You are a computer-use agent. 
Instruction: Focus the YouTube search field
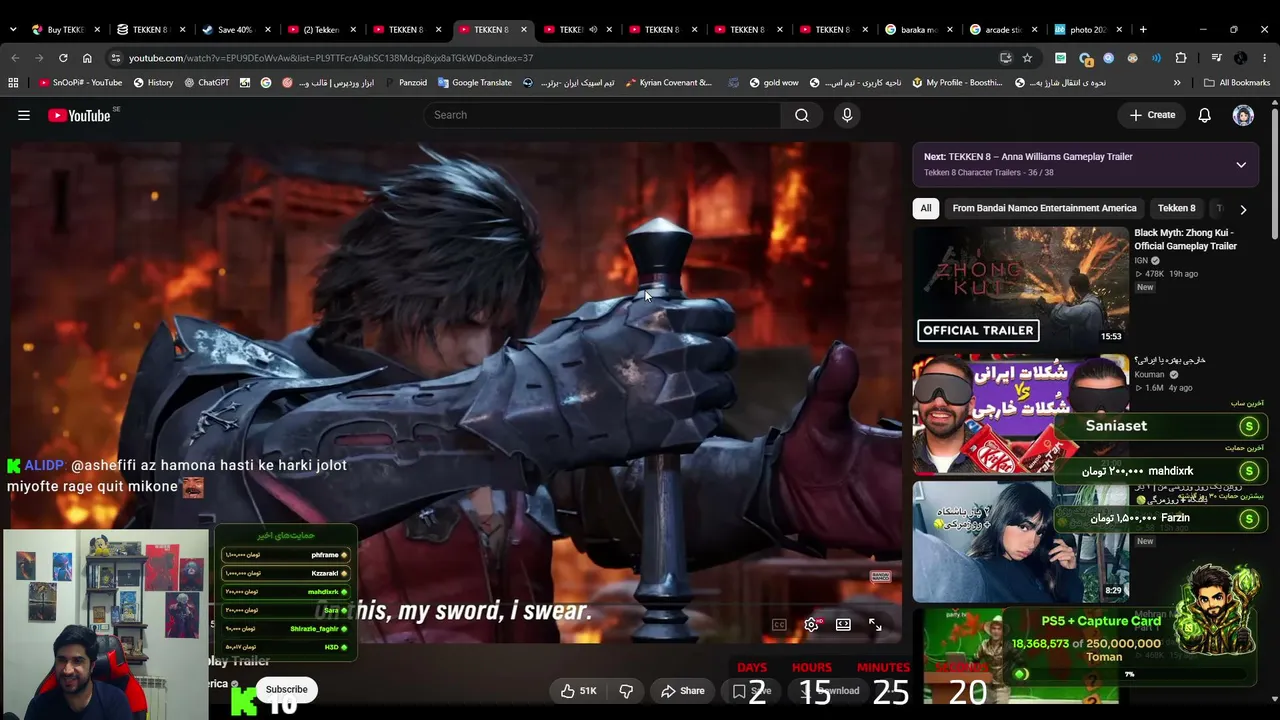pyautogui.click(x=603, y=115)
